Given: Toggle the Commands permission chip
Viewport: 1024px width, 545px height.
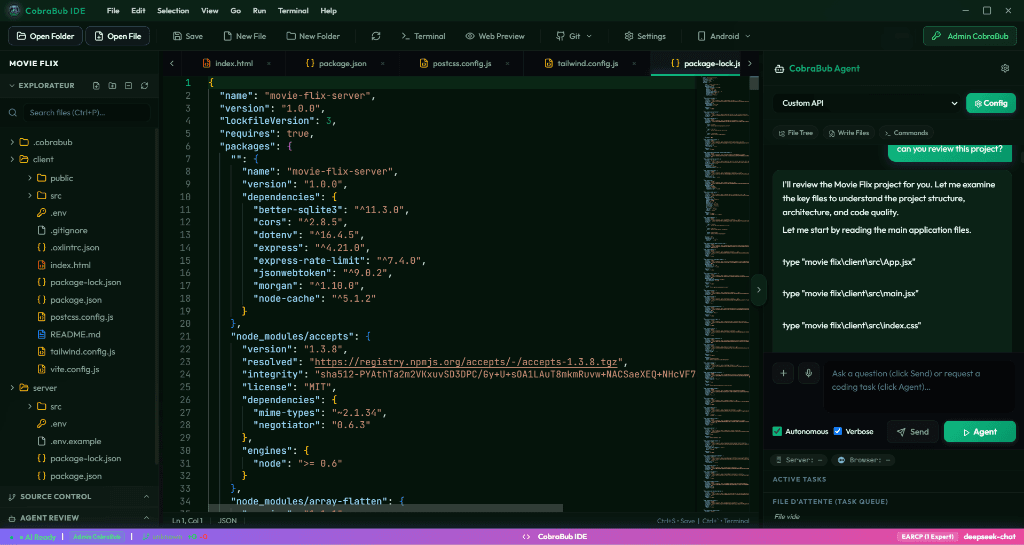Looking at the screenshot, I should [906, 132].
